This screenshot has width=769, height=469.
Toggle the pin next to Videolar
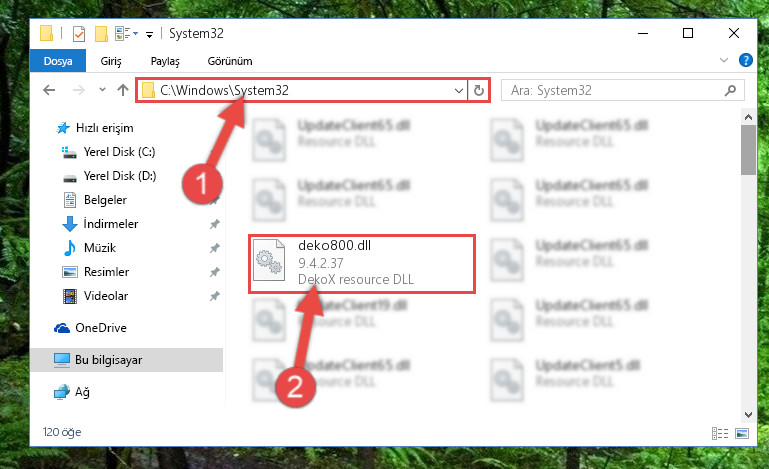click(x=214, y=296)
